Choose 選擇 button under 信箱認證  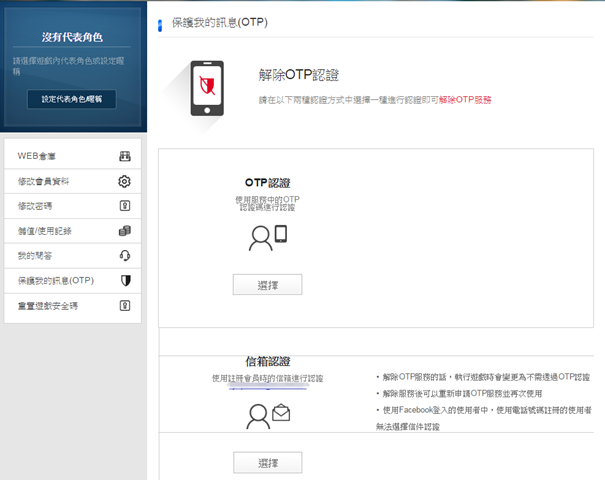coord(267,462)
